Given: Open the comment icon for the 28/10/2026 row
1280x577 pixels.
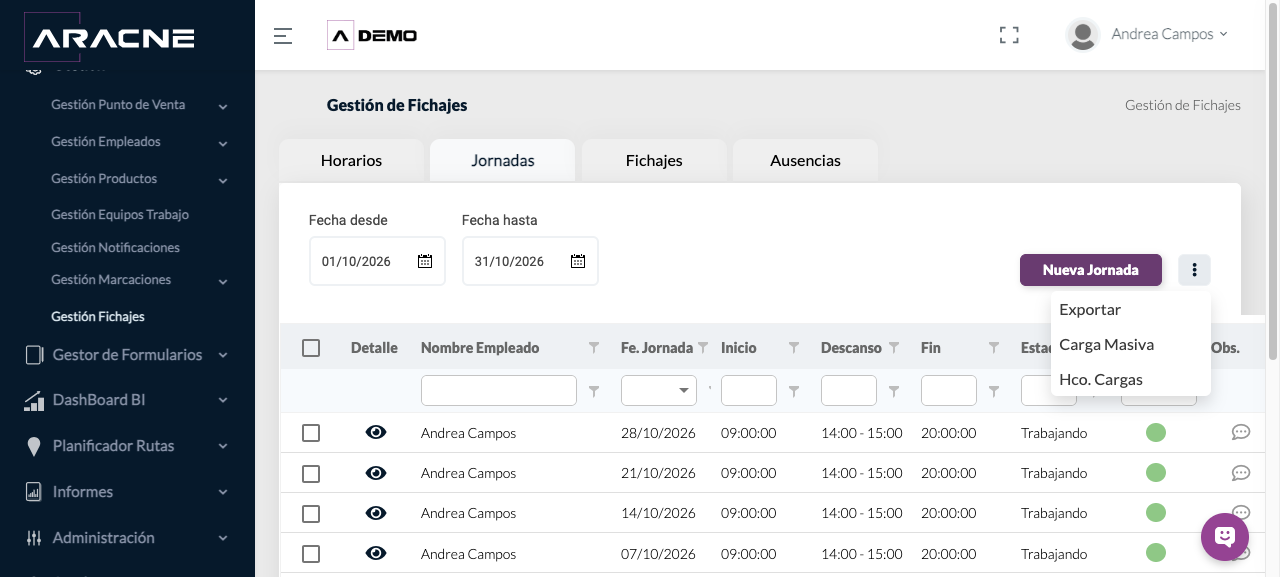Looking at the screenshot, I should pos(1241,432).
